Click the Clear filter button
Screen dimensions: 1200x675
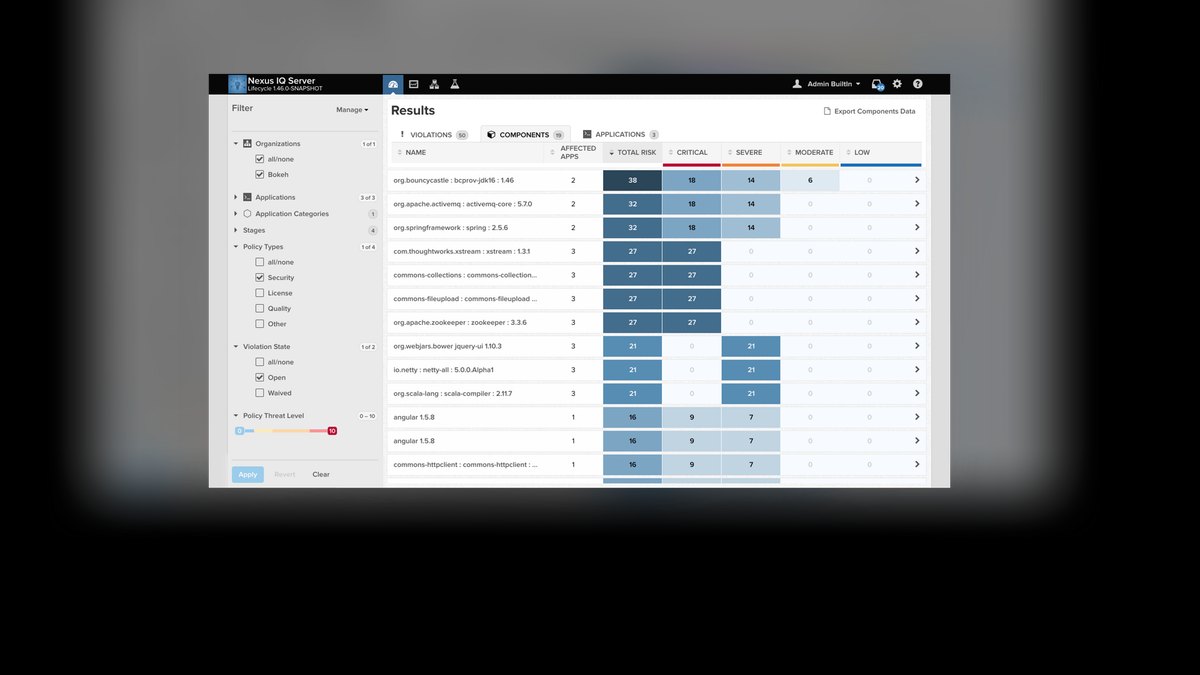pyautogui.click(x=321, y=474)
